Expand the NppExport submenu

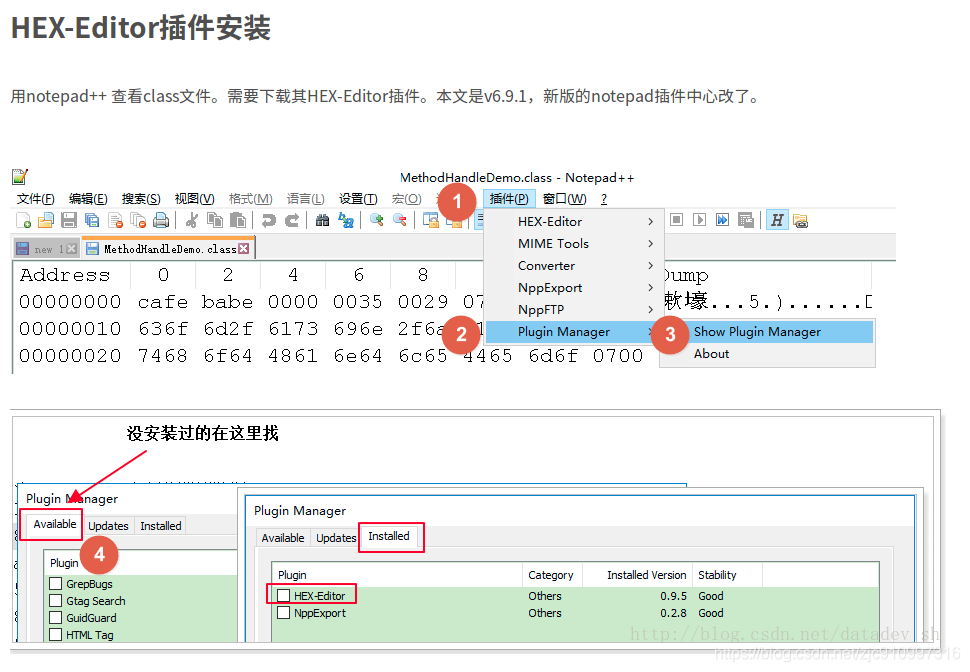pos(574,288)
